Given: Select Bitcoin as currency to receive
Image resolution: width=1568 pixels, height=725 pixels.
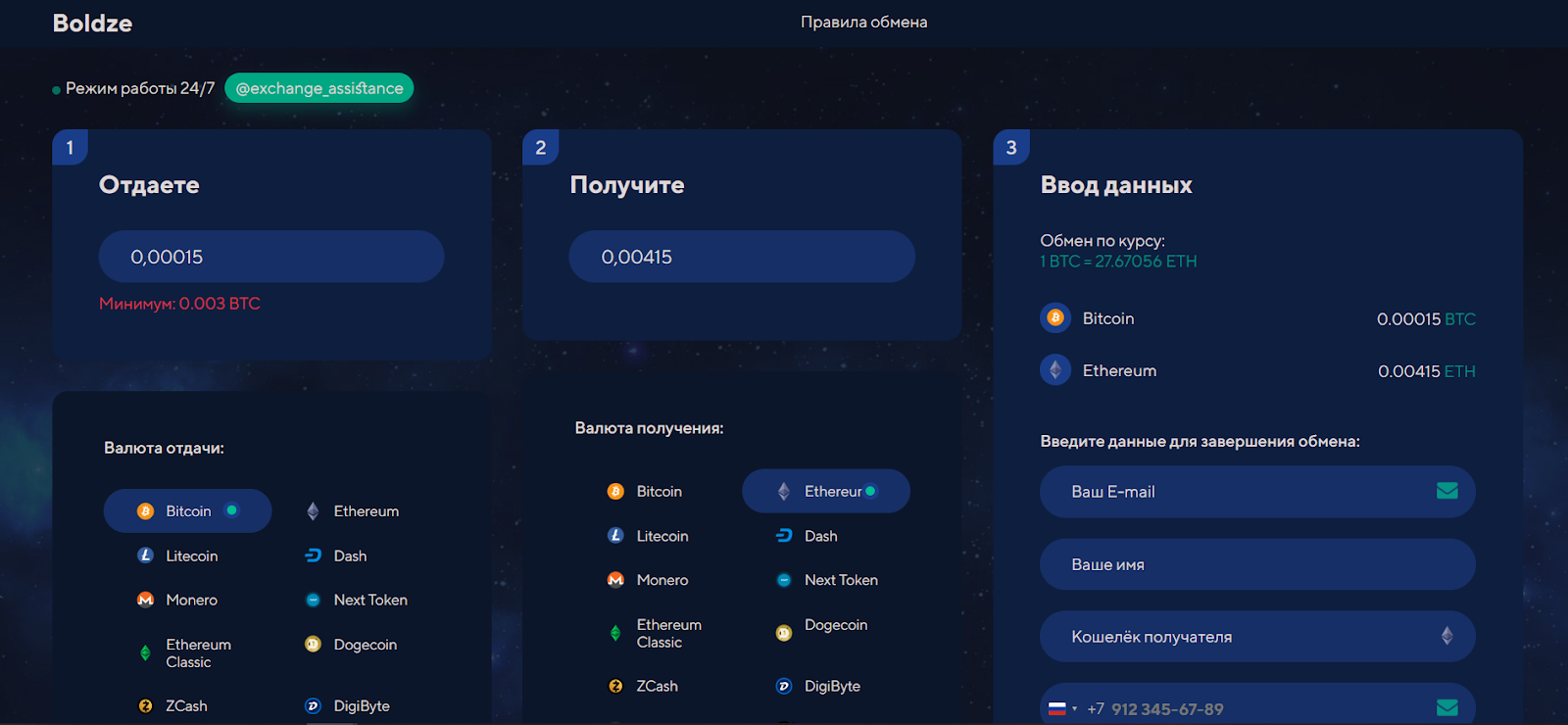Looking at the screenshot, I should tap(645, 491).
